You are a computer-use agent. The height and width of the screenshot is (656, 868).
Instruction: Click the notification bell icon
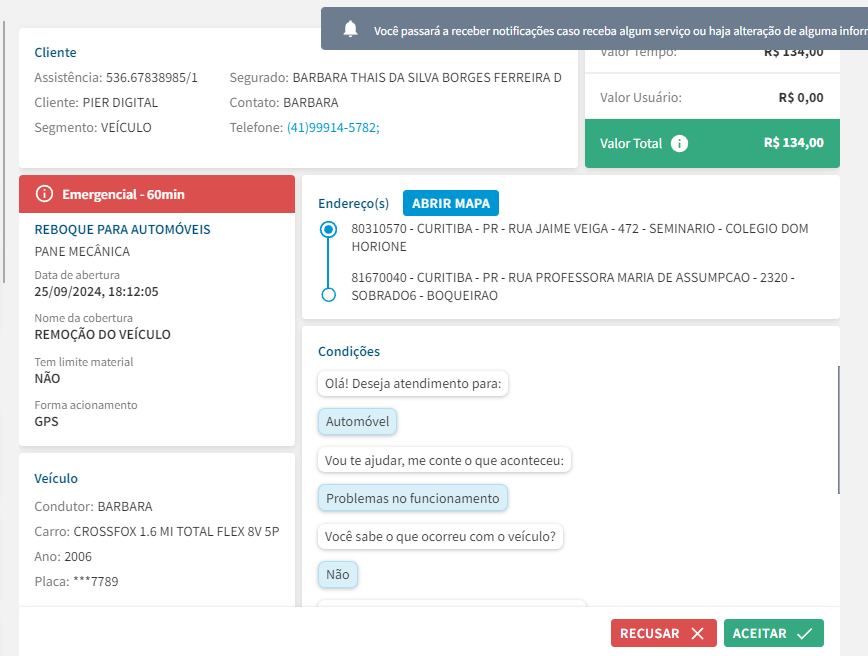point(350,29)
